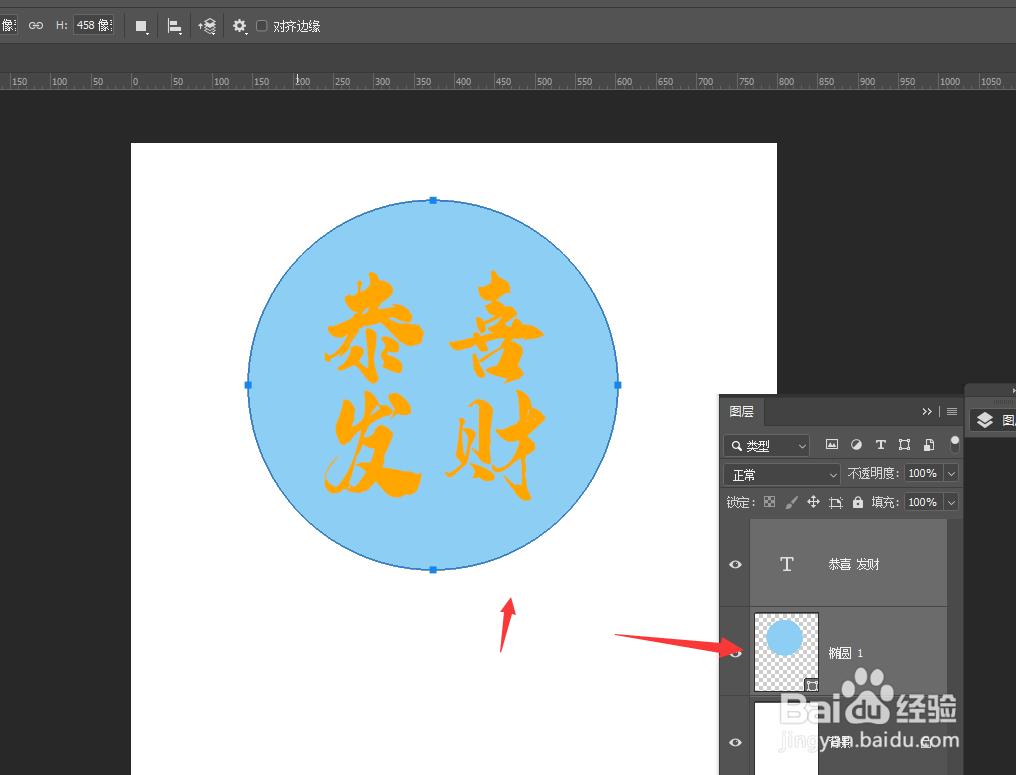Filter layers by smart object icon

[929, 445]
